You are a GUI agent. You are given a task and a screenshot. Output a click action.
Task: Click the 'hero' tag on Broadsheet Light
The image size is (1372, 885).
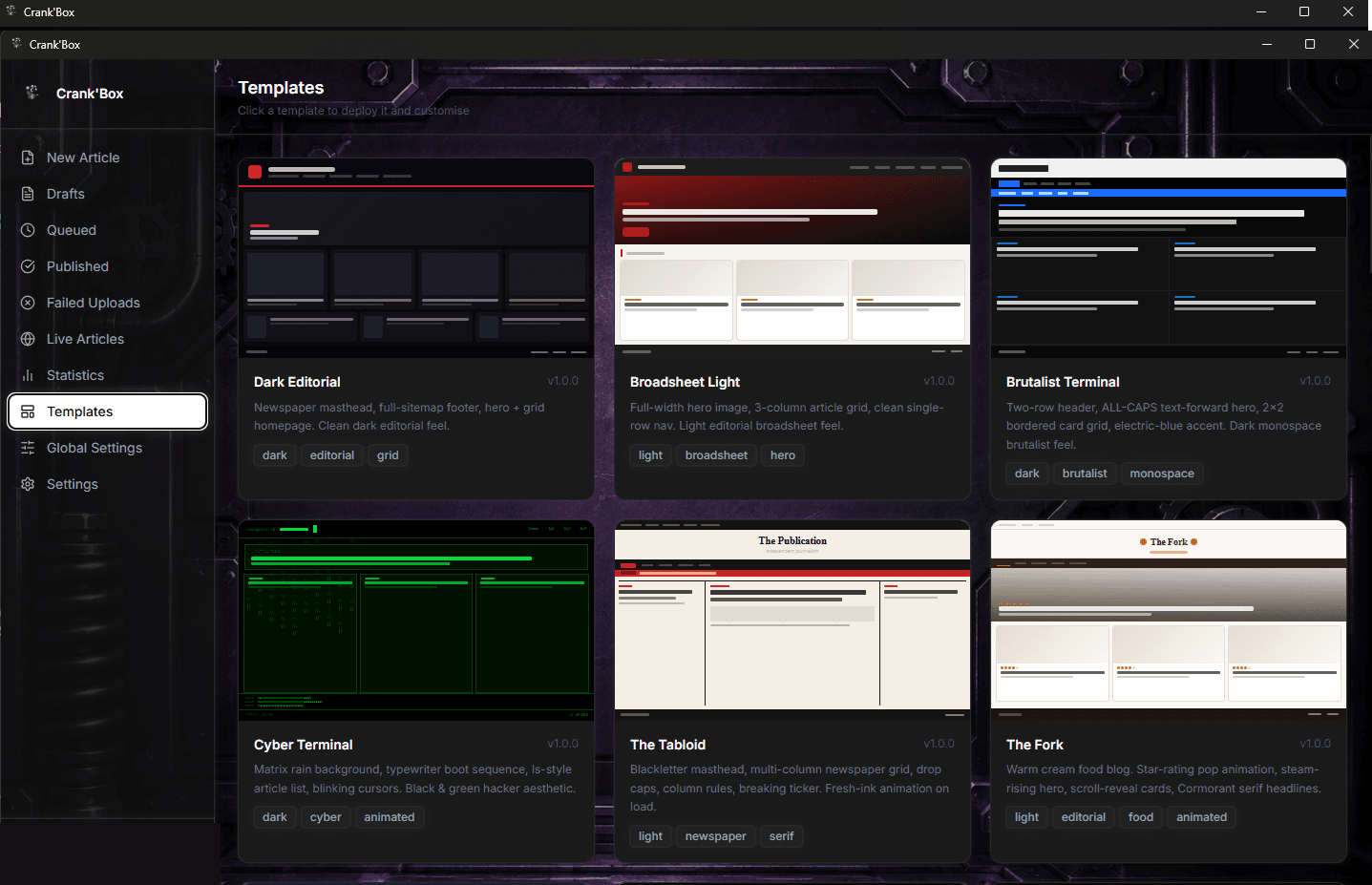tap(783, 455)
